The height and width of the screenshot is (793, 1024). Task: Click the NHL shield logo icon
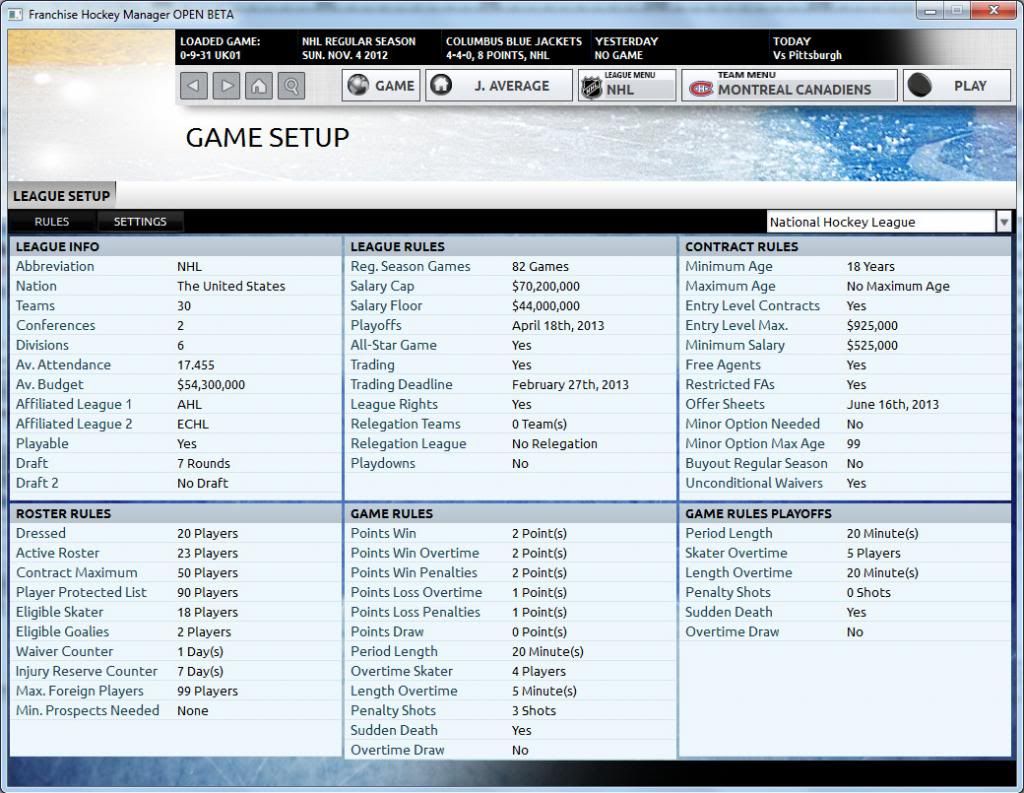tap(592, 88)
